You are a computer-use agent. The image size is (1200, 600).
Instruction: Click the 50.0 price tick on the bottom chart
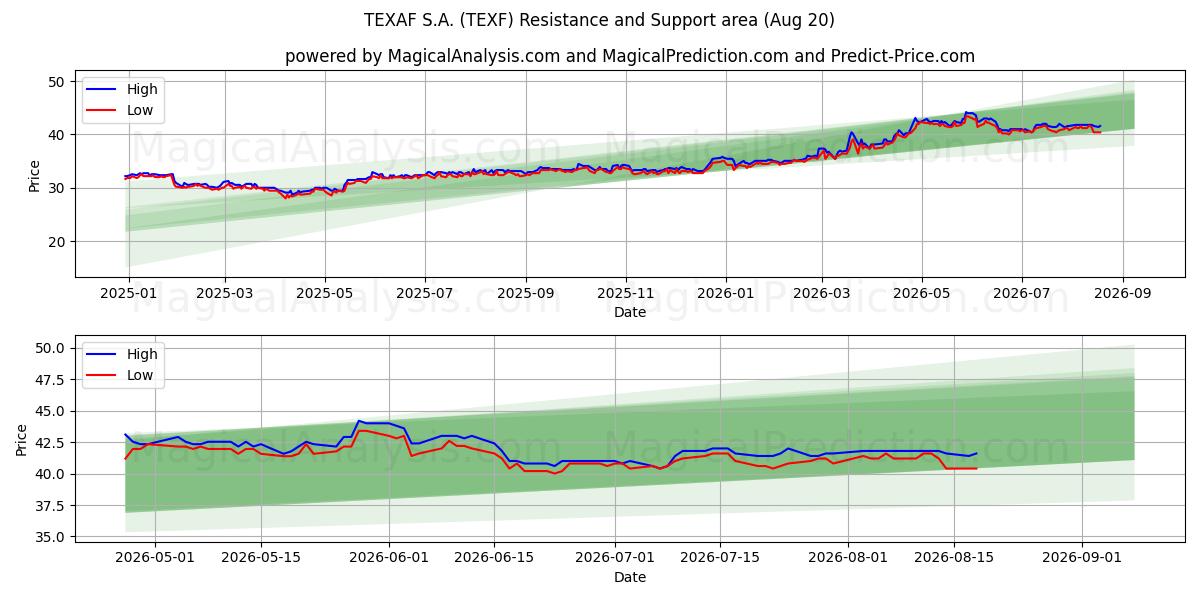[x=51, y=348]
